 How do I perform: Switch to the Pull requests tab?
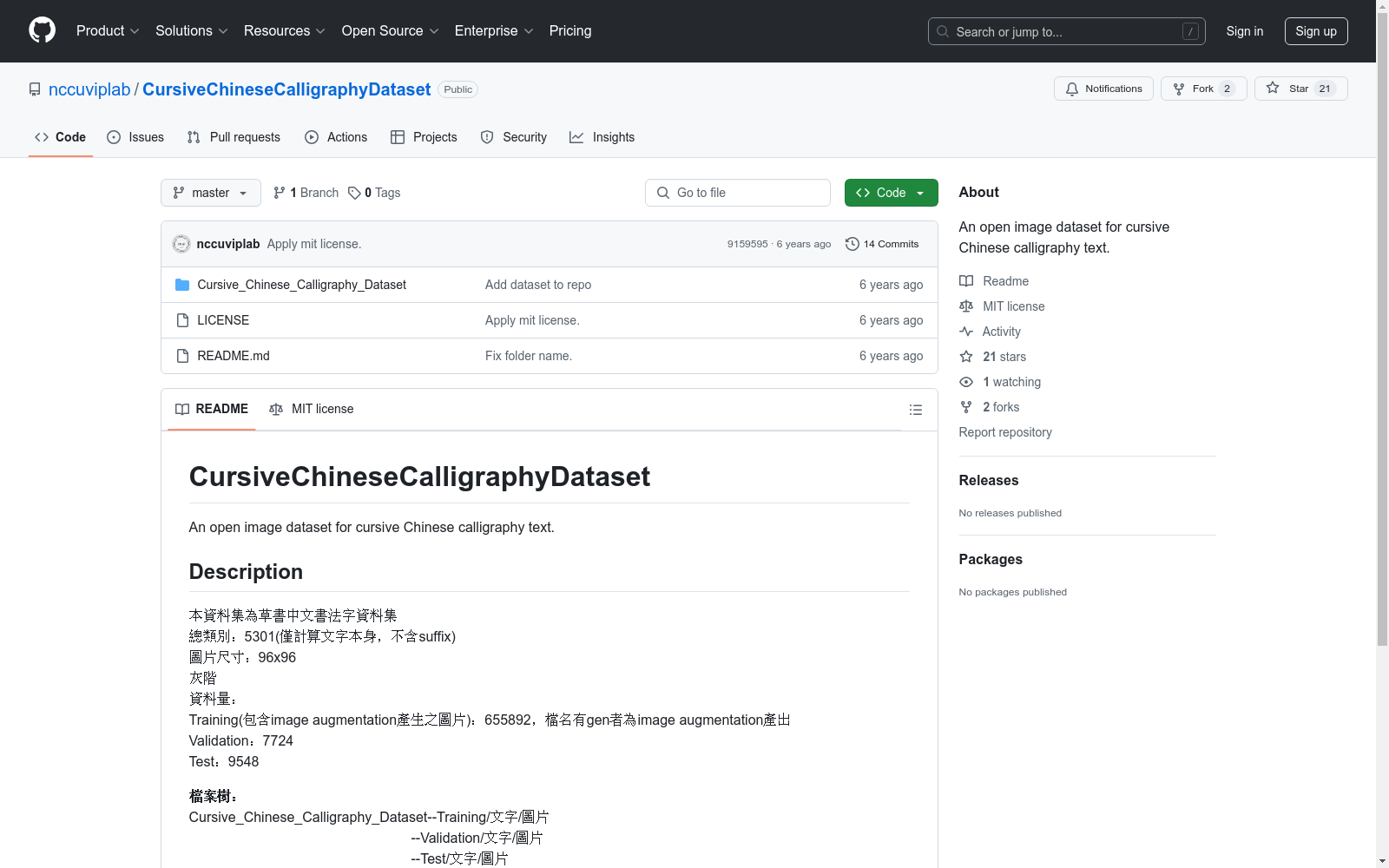click(234, 137)
